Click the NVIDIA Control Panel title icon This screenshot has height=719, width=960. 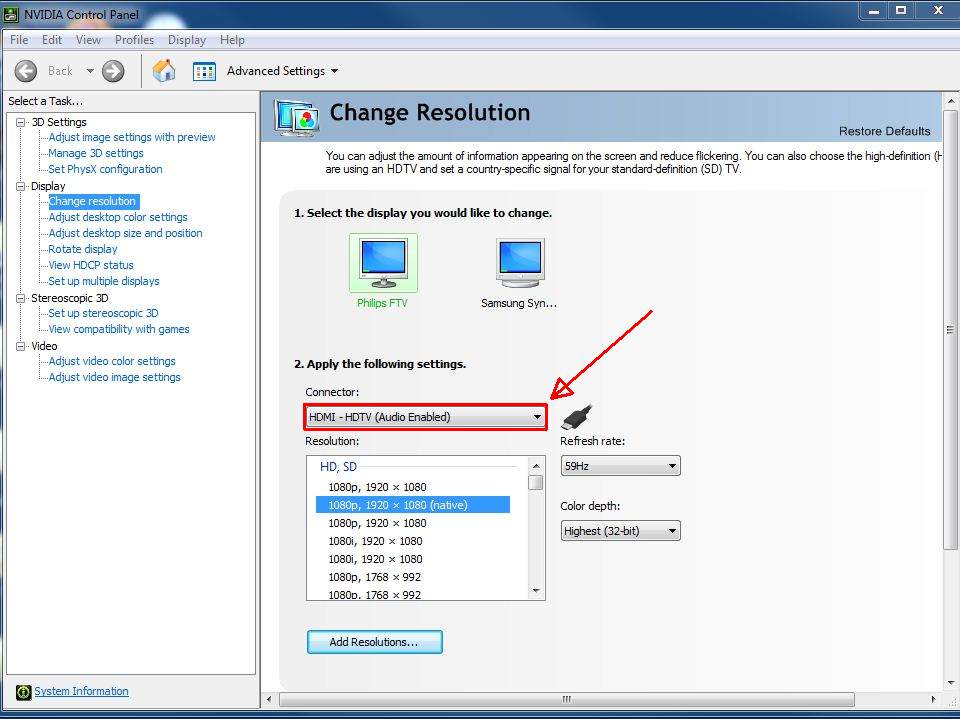pyautogui.click(x=11, y=14)
